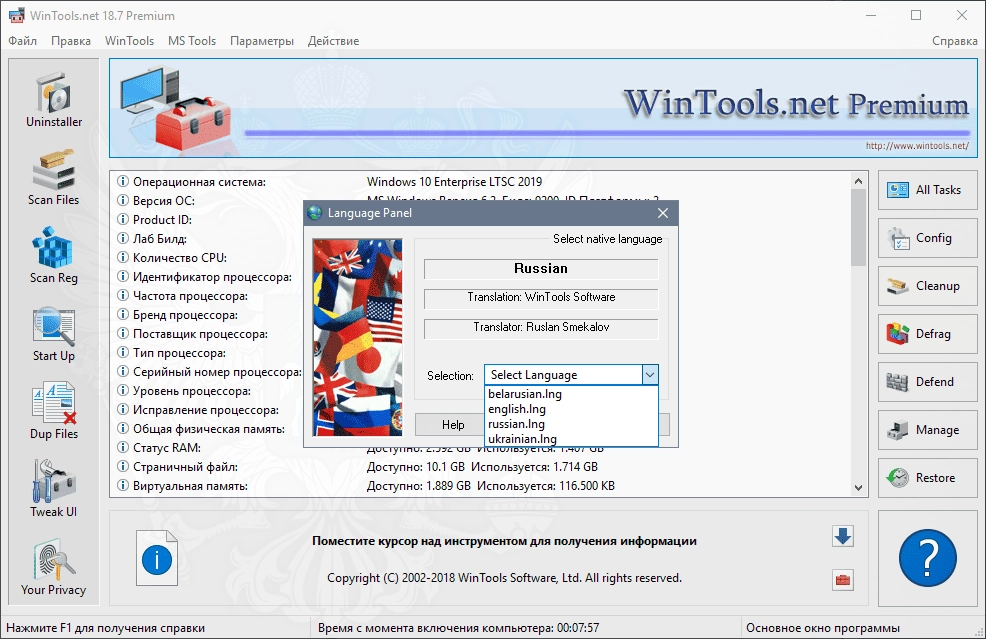This screenshot has width=986, height=639.
Task: Click the info icon beside Частота процессора
Action: coord(123,296)
